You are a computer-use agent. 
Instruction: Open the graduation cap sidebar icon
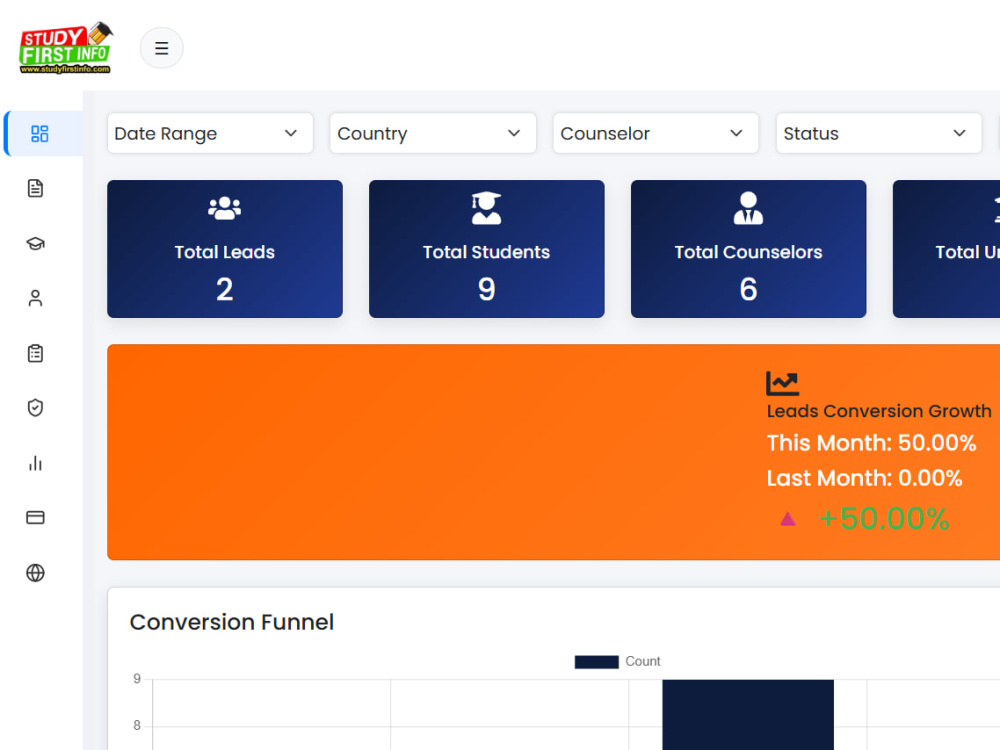point(36,243)
